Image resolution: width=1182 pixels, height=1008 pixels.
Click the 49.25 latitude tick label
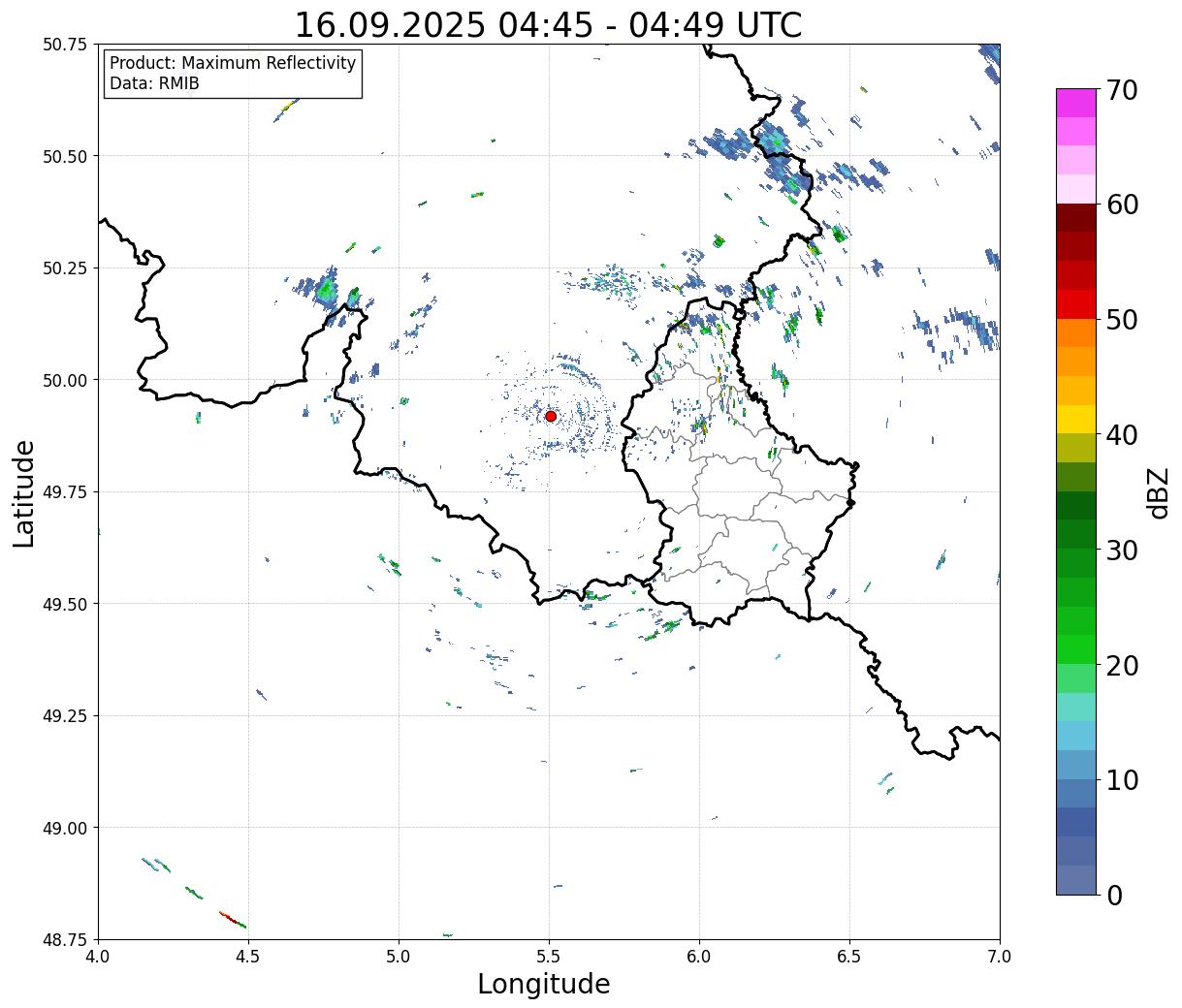pos(65,716)
